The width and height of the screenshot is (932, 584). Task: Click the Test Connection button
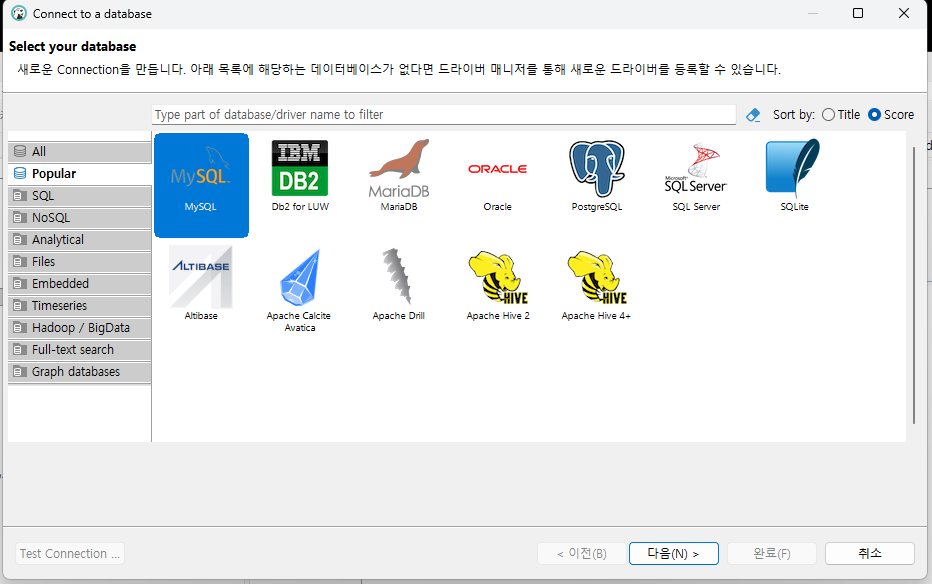tap(70, 553)
